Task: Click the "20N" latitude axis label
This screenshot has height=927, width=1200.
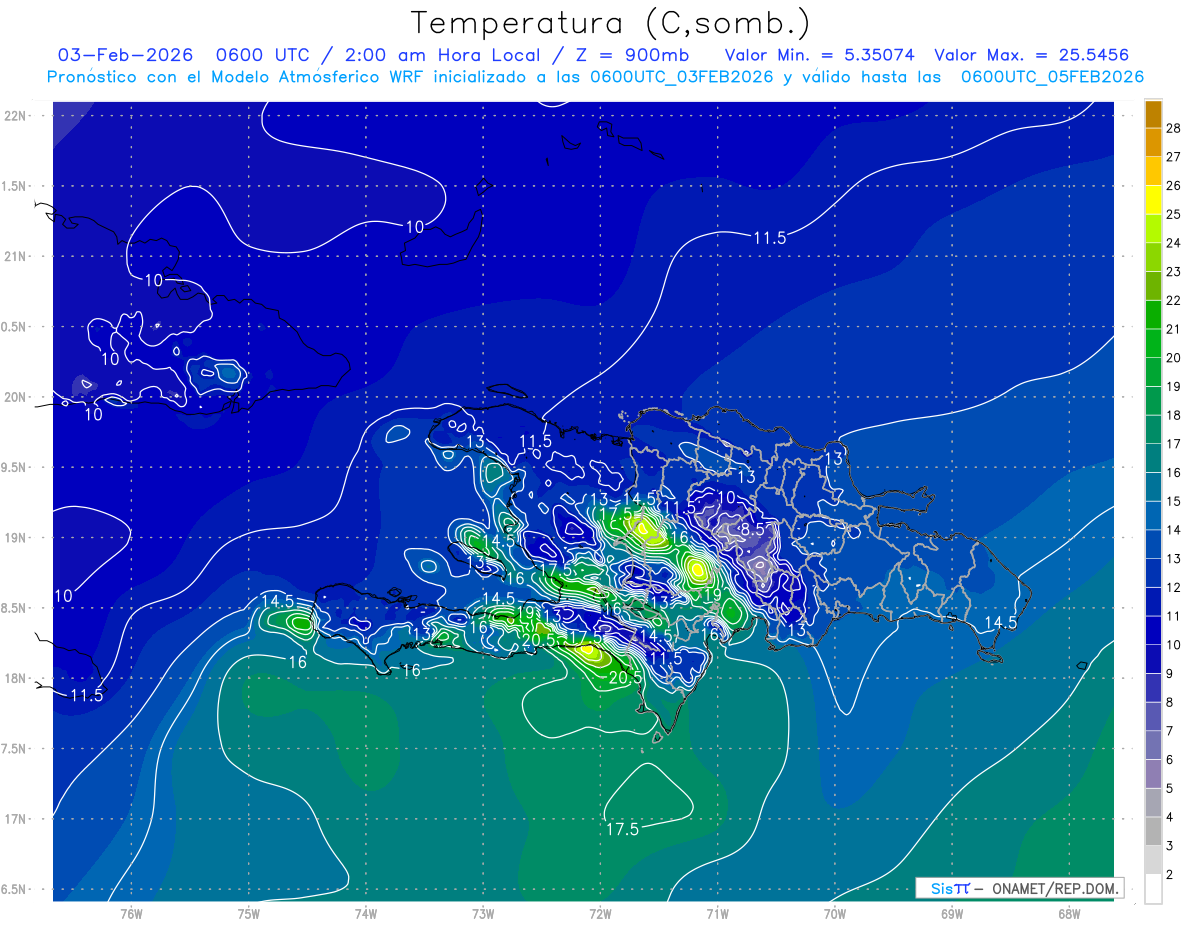Action: (16, 397)
